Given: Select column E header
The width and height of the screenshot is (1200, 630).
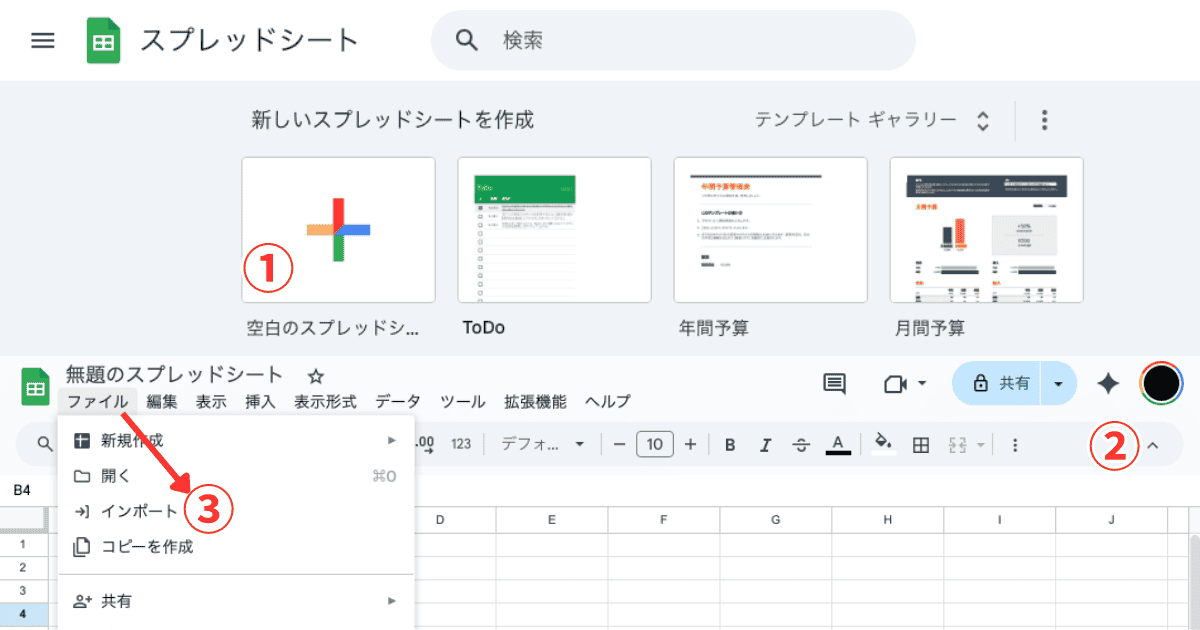Looking at the screenshot, I should point(552,520).
